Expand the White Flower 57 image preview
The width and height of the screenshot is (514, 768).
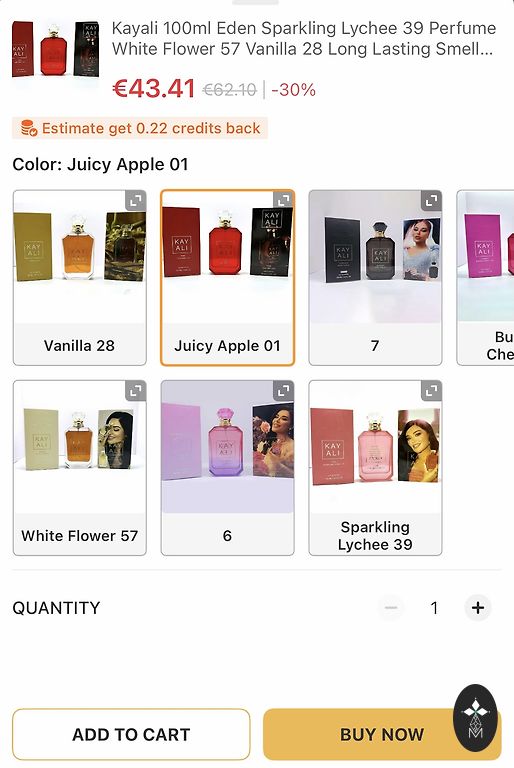[136, 390]
